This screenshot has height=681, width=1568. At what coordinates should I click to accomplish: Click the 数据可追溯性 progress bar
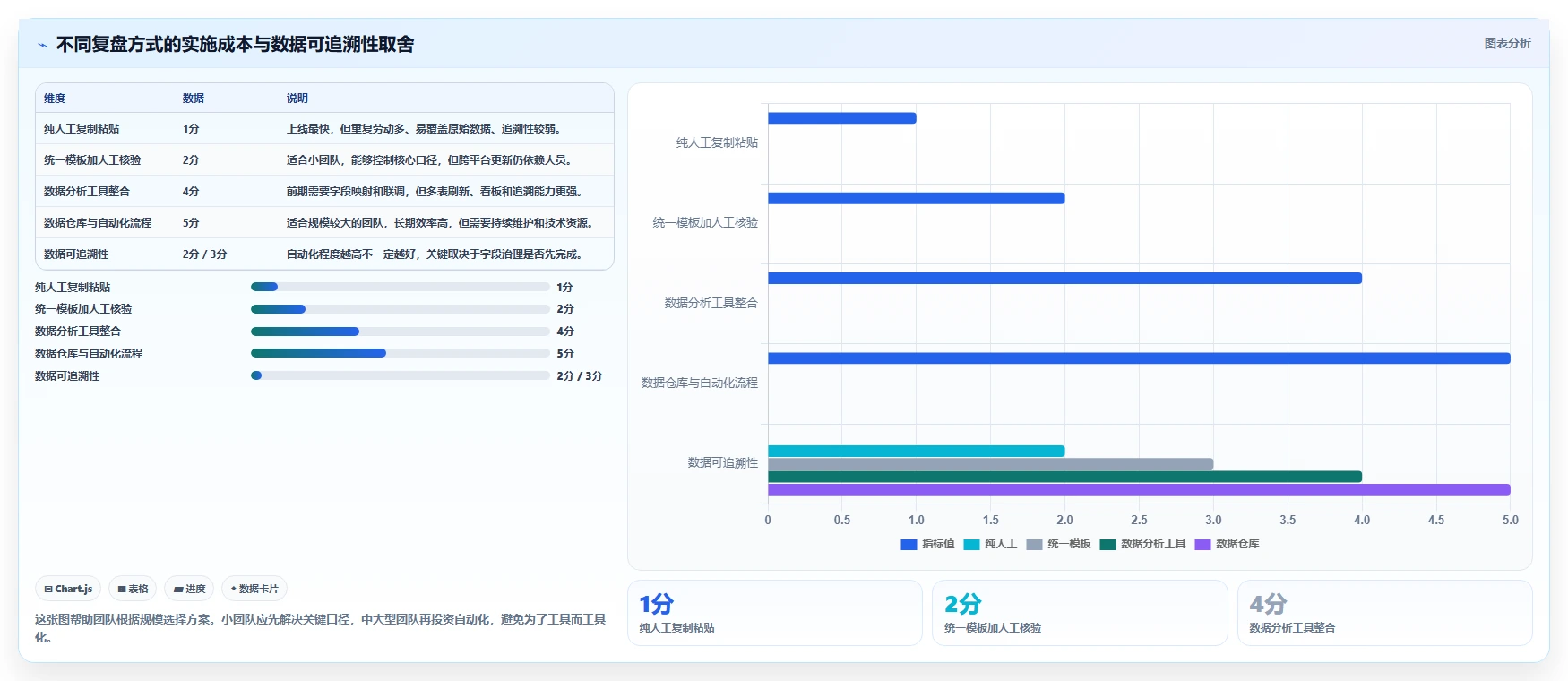coord(401,375)
